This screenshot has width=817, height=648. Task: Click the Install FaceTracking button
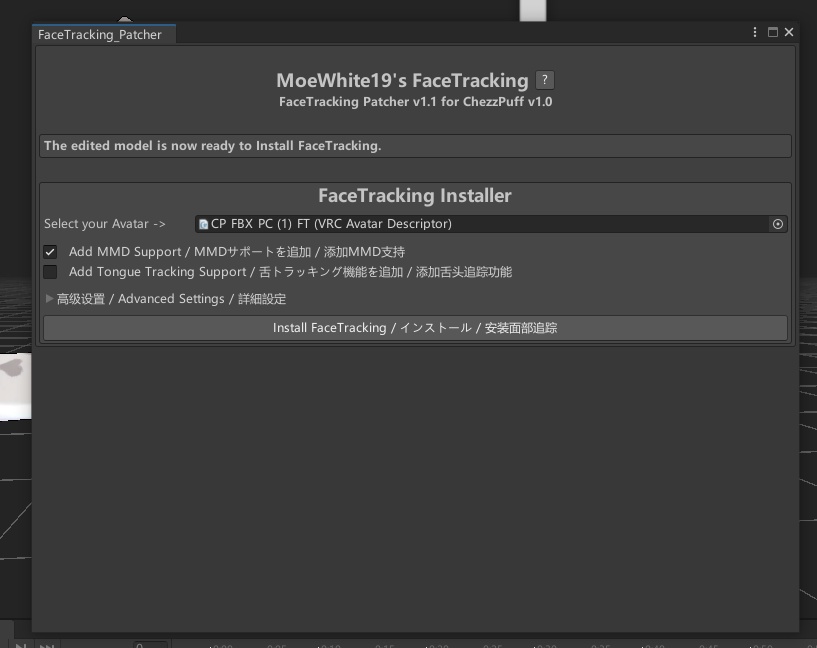414,327
